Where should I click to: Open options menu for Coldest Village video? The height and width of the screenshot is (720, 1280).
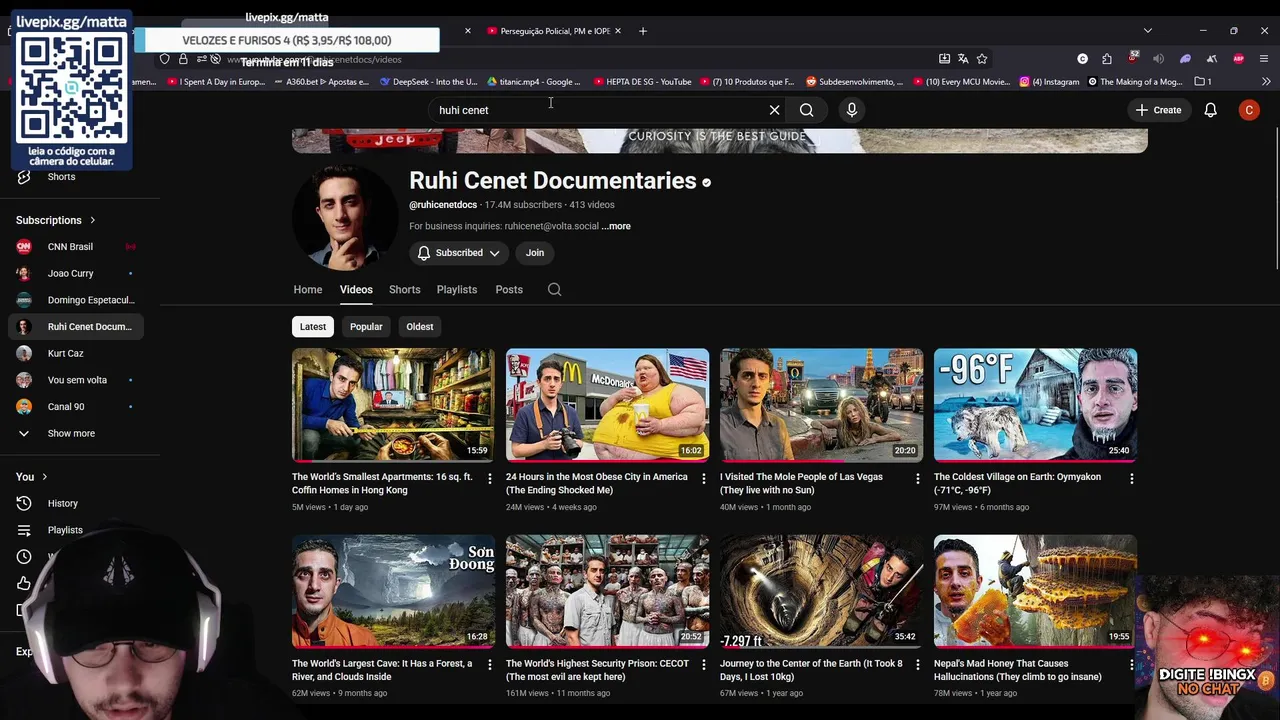[1132, 479]
